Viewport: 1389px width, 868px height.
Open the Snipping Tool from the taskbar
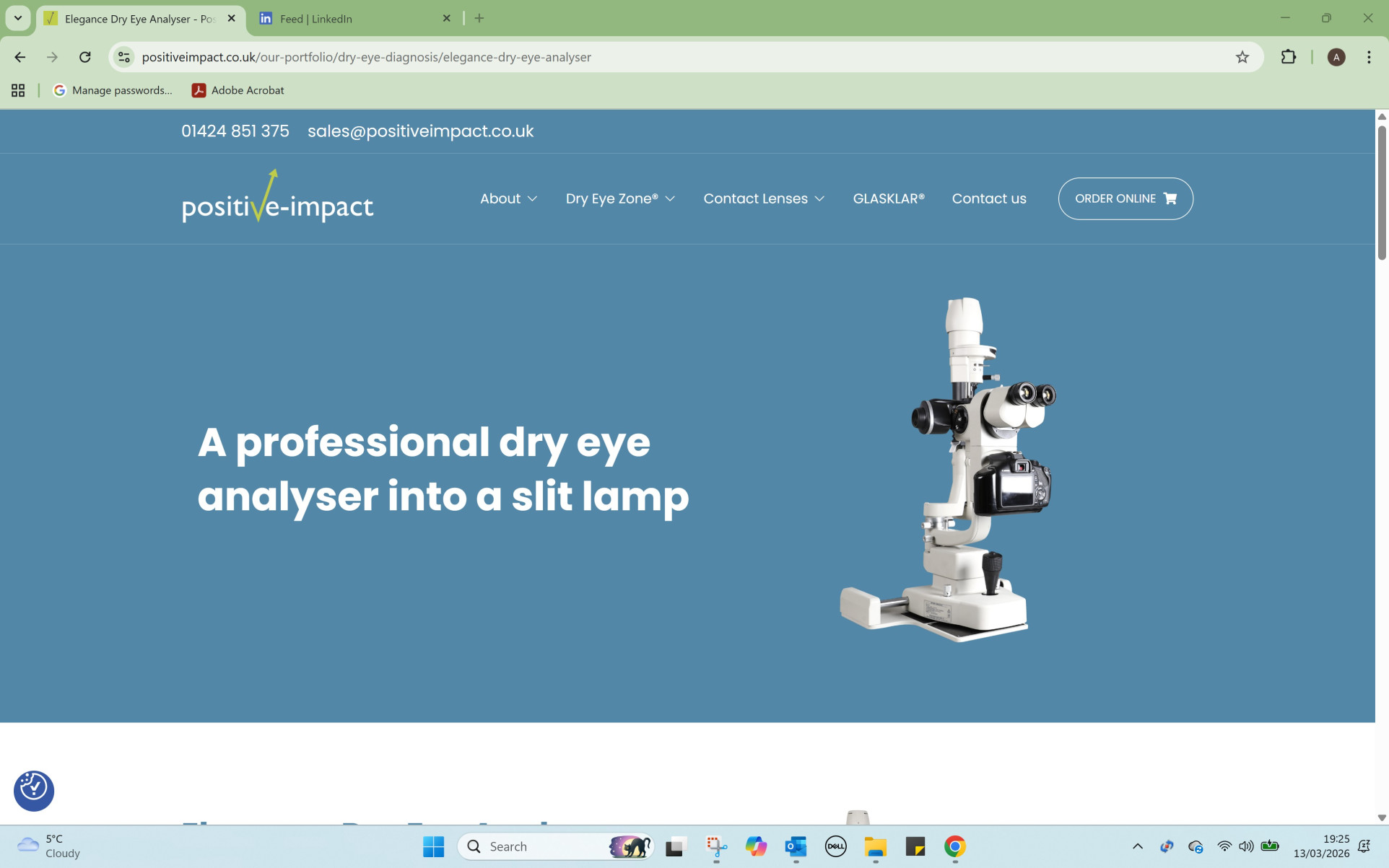click(714, 846)
